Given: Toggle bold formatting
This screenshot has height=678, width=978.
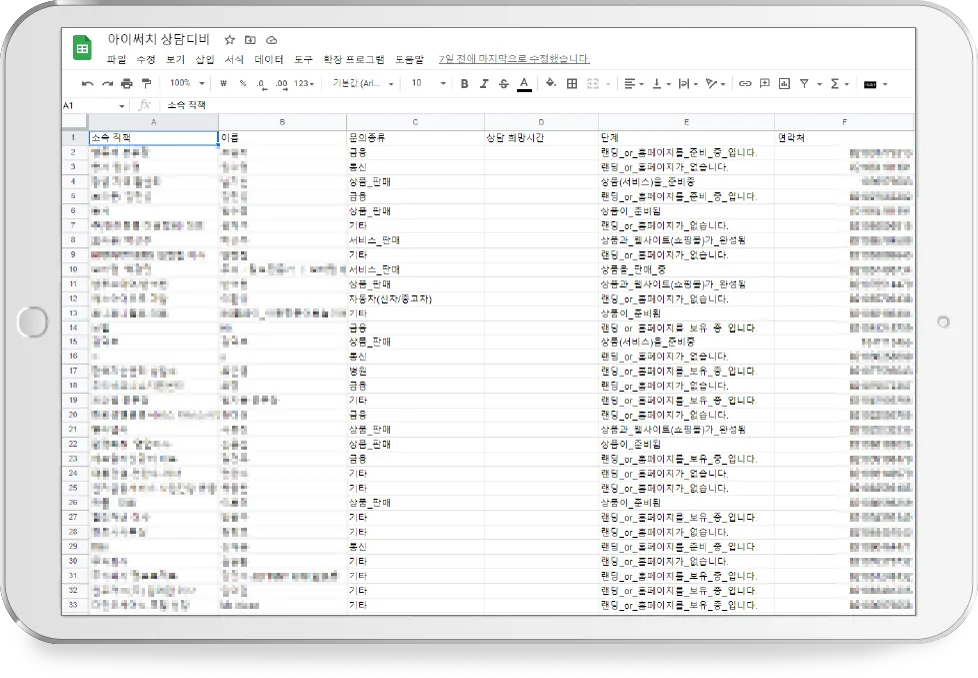Looking at the screenshot, I should [464, 84].
